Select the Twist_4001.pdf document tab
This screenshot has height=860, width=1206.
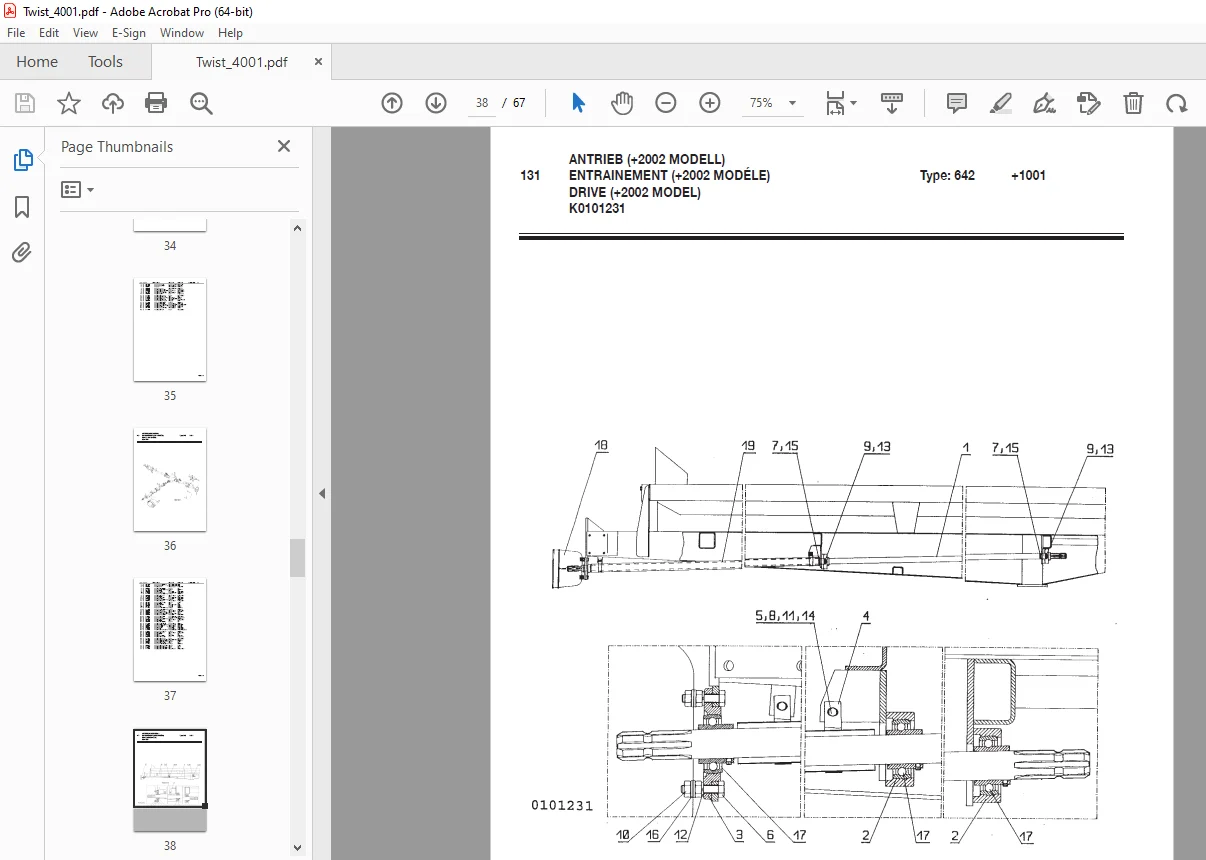pos(241,62)
